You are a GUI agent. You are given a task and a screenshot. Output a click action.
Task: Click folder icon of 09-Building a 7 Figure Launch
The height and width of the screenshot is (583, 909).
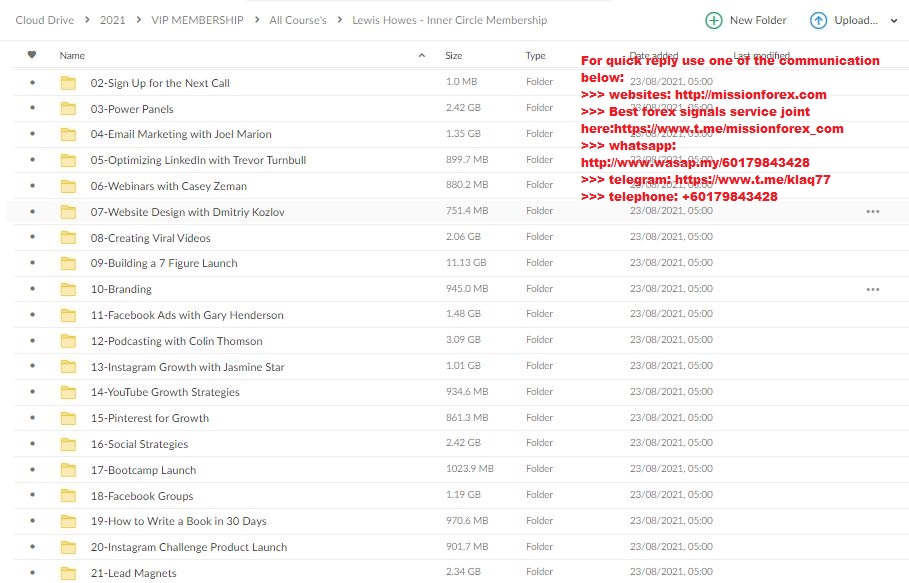[68, 263]
